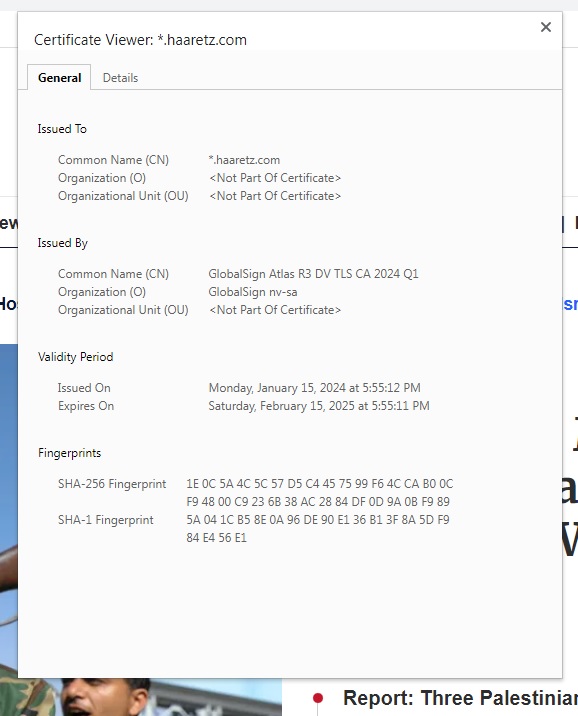Select the General tab
Viewport: 578px width, 716px height.
coord(59,78)
